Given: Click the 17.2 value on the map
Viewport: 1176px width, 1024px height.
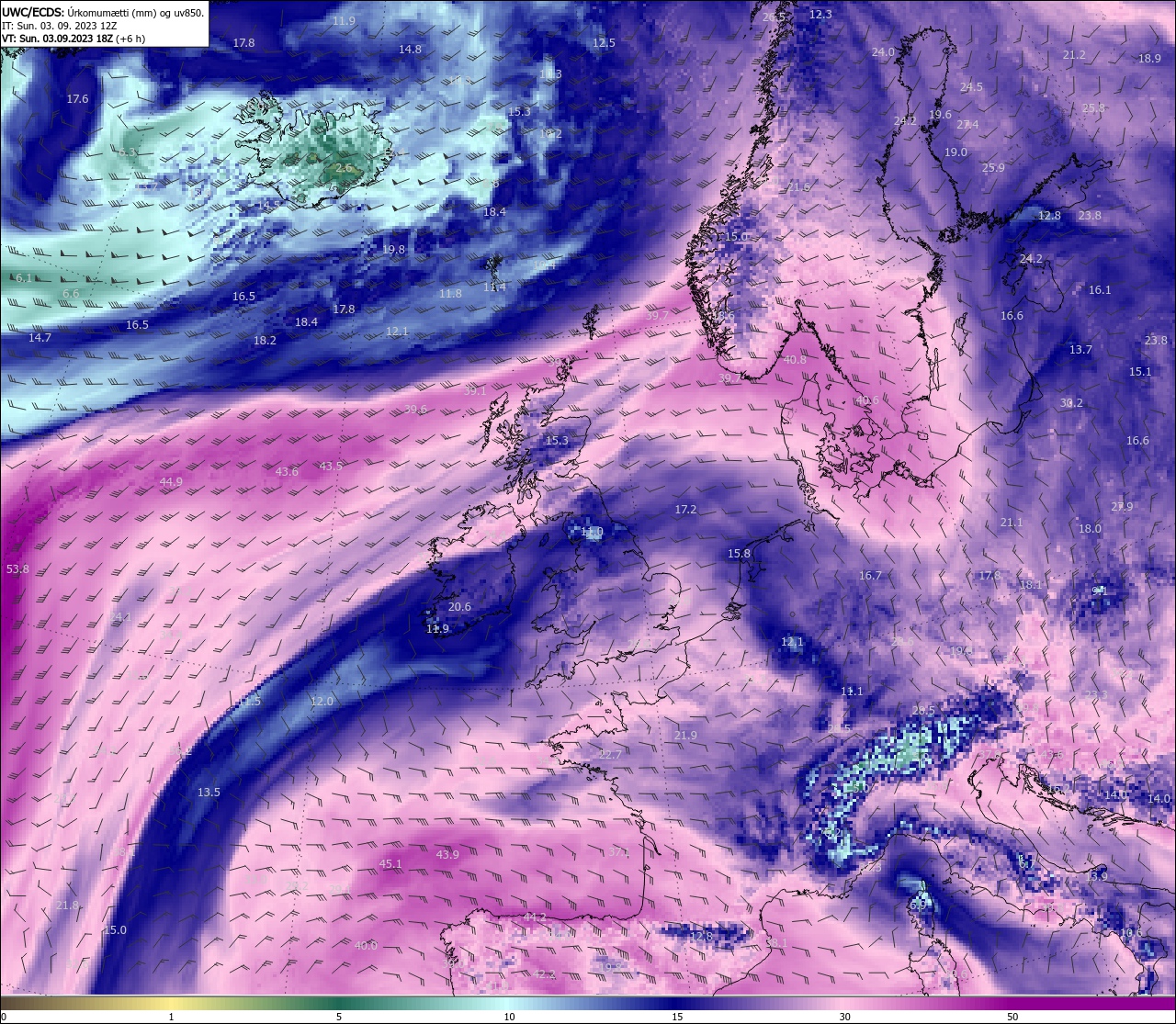Looking at the screenshot, I should 685,510.
